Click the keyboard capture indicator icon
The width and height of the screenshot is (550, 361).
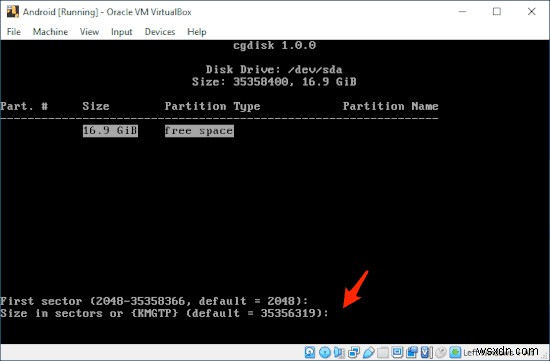click(x=455, y=352)
